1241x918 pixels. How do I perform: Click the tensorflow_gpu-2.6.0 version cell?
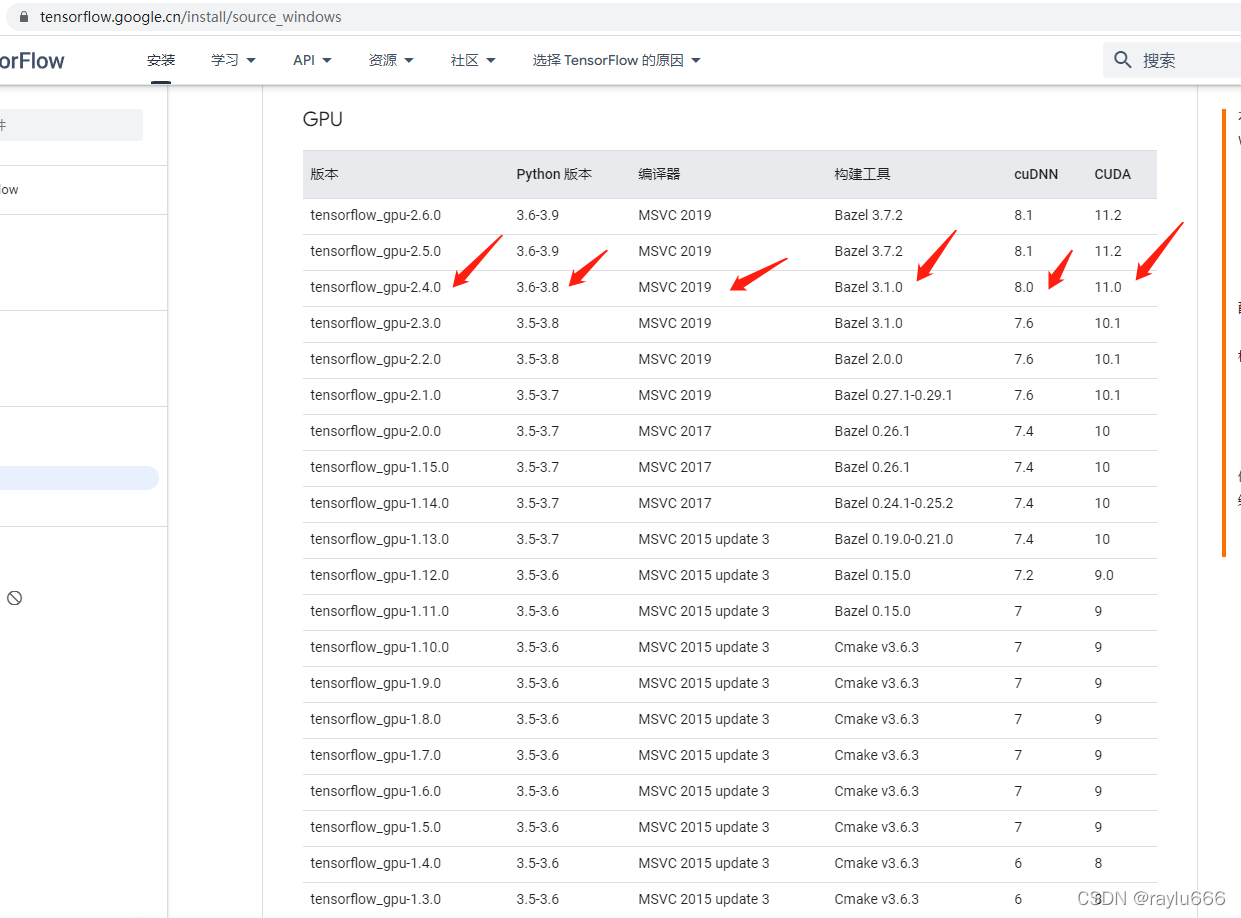pos(375,215)
